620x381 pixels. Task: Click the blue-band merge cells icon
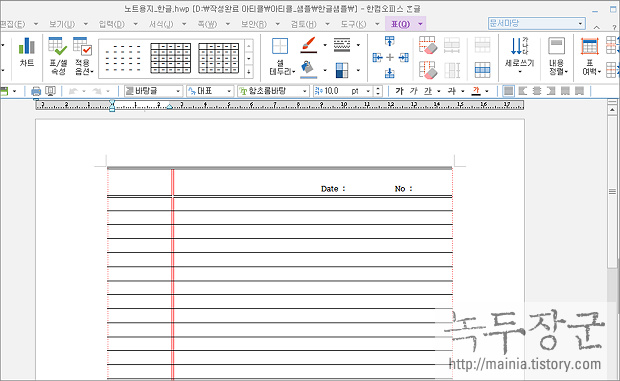[x=482, y=70]
